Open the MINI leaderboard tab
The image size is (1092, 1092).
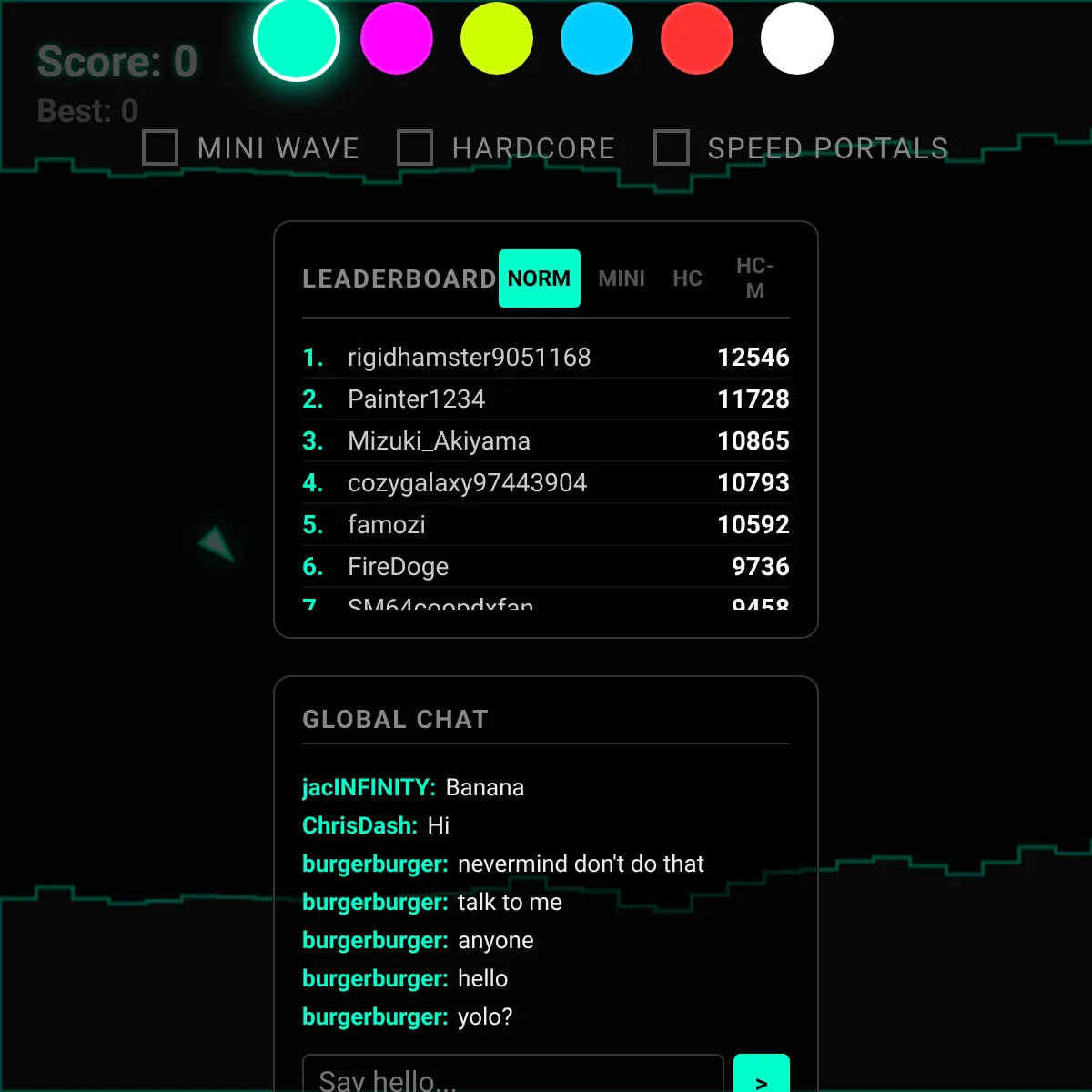pos(622,278)
